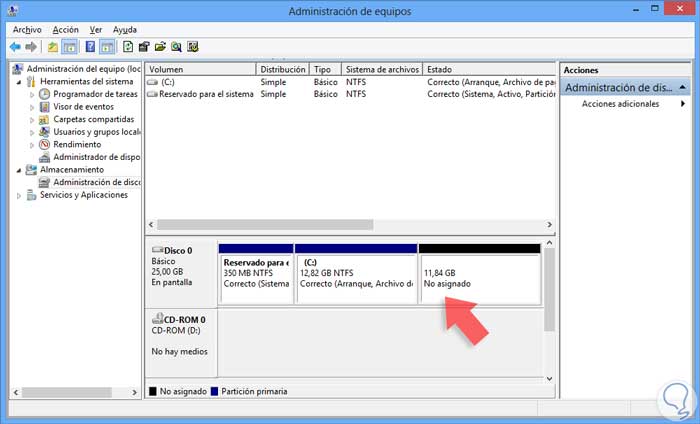Select the (C:) volume row in list
Viewport: 700px width, 424px height.
tap(350, 82)
